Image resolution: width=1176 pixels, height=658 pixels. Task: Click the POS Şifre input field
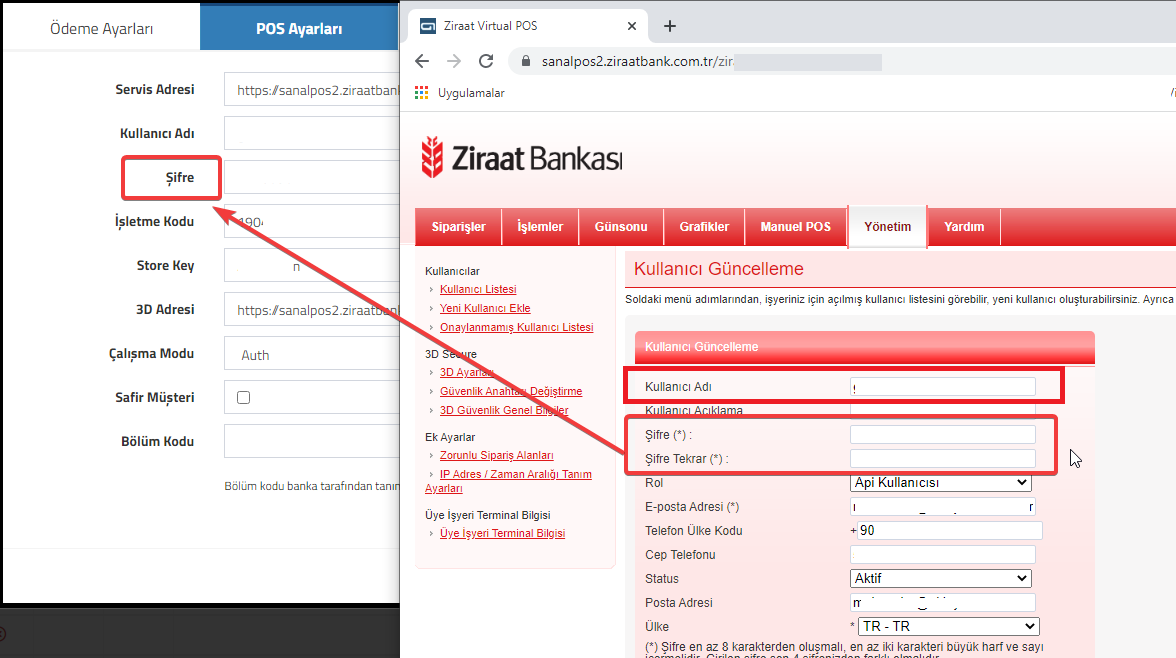[311, 178]
